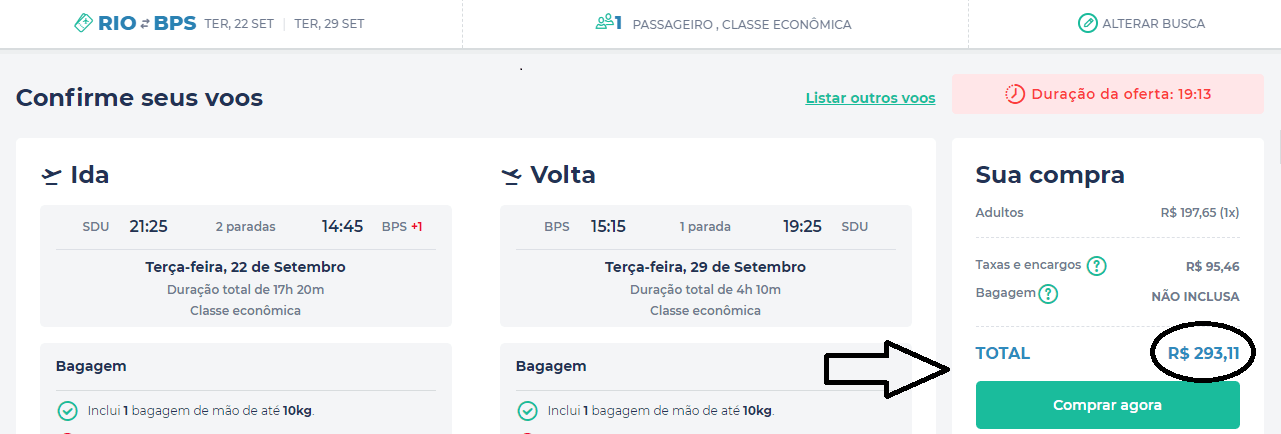Click Comprar agora button
The height and width of the screenshot is (434, 1281).
pyautogui.click(x=1107, y=405)
